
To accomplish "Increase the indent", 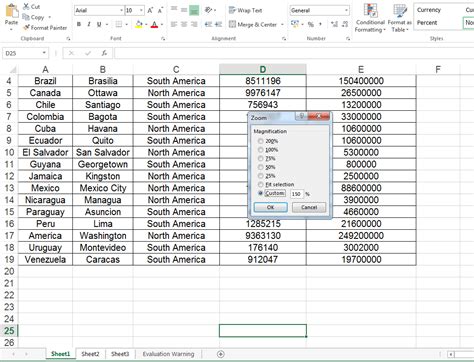I will pos(218,24).
